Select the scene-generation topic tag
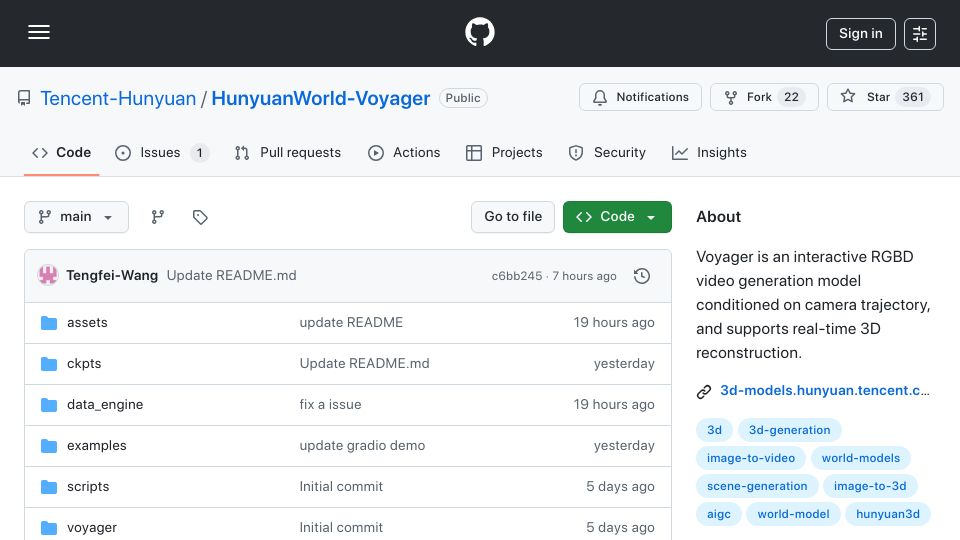 coord(757,486)
